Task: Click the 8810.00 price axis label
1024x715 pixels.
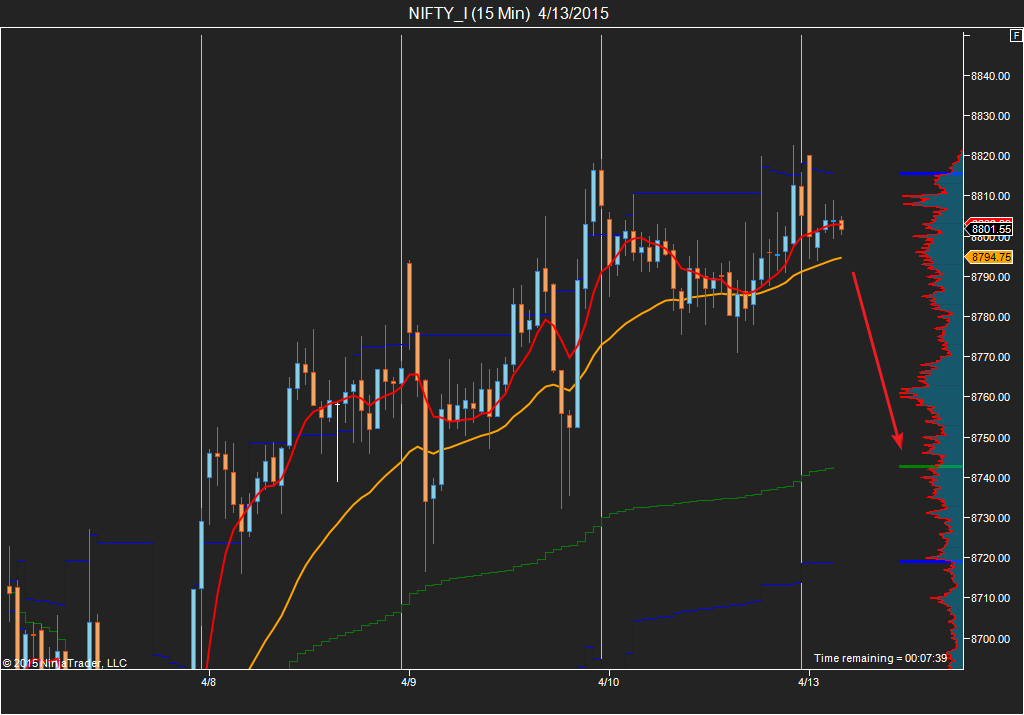Action: click(x=990, y=197)
